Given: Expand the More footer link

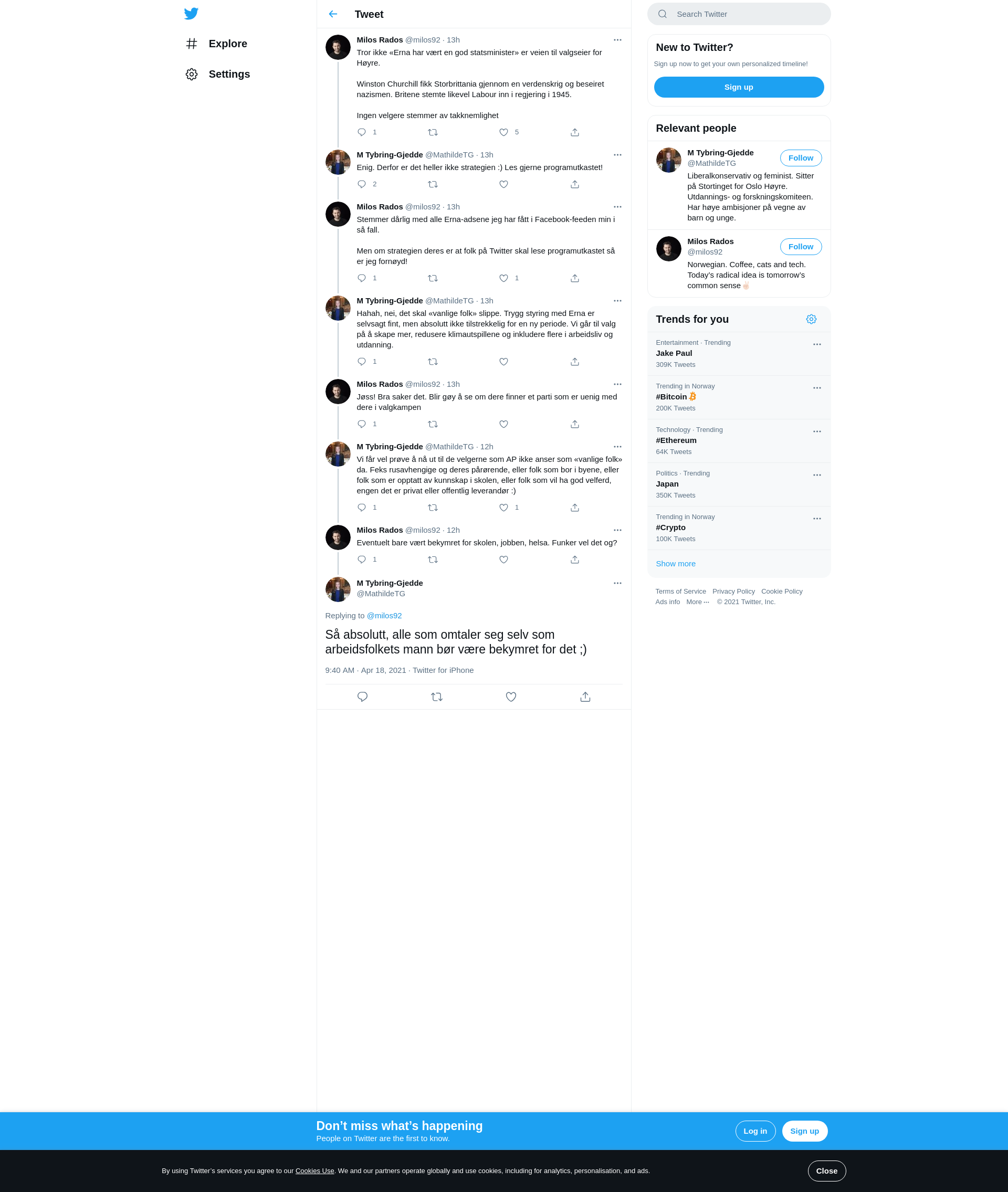Looking at the screenshot, I should 697,602.
